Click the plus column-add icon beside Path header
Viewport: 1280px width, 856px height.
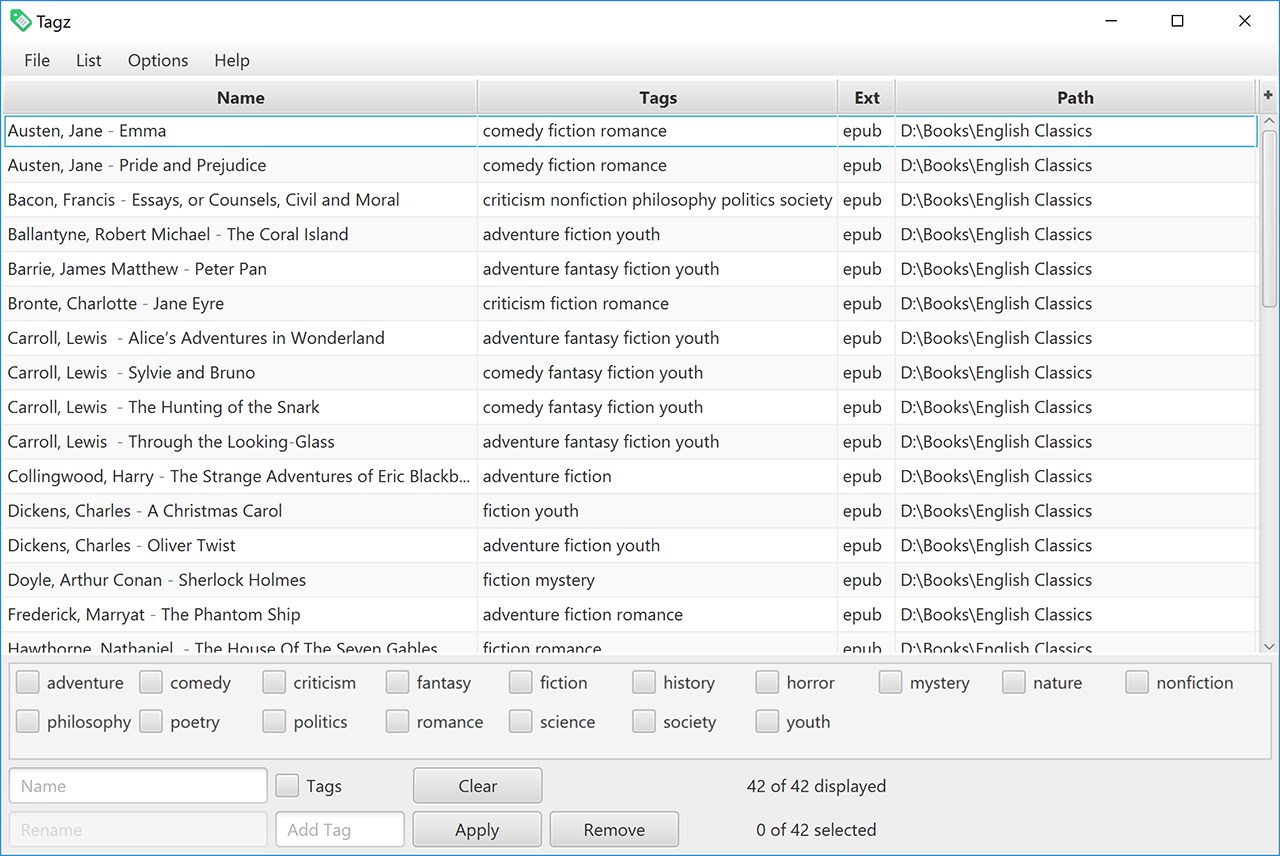pyautogui.click(x=1268, y=96)
